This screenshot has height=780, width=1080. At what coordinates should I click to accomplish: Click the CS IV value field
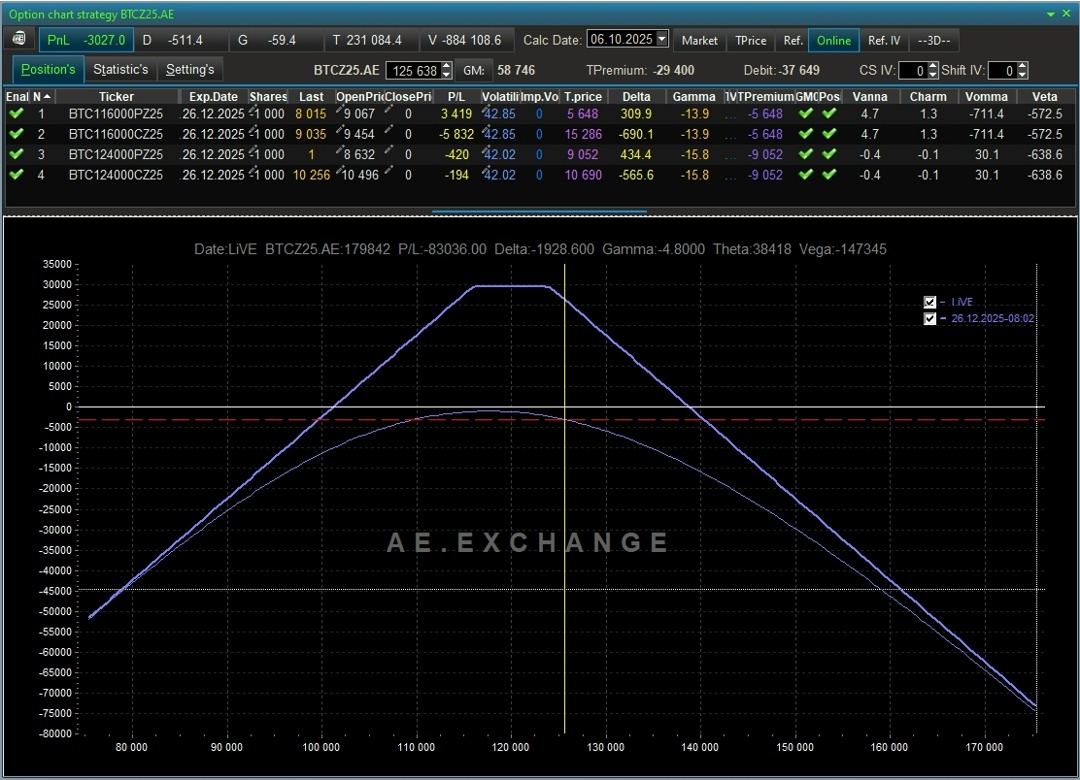coord(913,70)
